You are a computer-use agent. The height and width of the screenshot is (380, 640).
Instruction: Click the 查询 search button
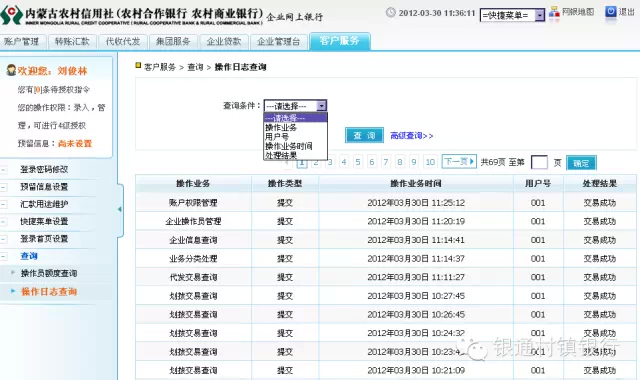point(364,136)
